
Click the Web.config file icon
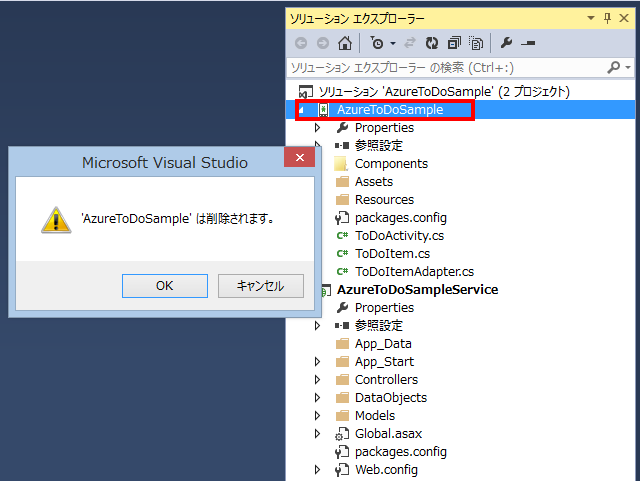point(342,470)
